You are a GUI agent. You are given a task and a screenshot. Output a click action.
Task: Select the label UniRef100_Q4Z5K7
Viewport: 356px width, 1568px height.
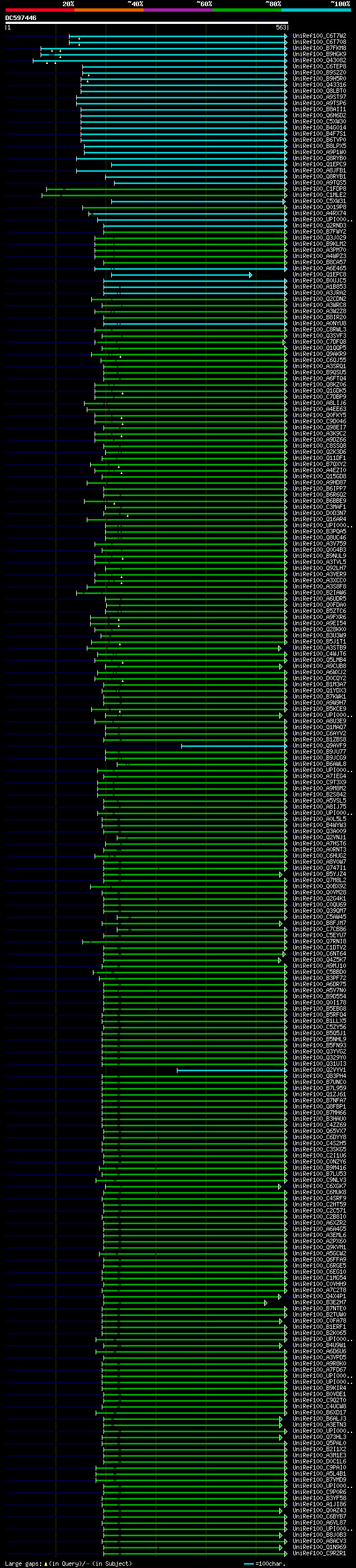click(x=319, y=959)
